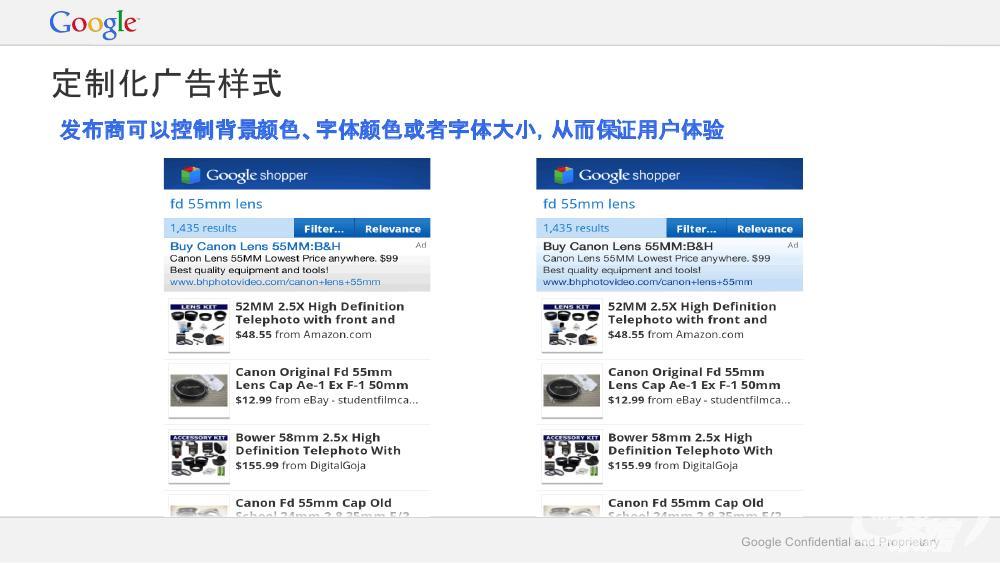Open the Relevance sort in right panel
The width and height of the screenshot is (1000, 563).
point(764,229)
